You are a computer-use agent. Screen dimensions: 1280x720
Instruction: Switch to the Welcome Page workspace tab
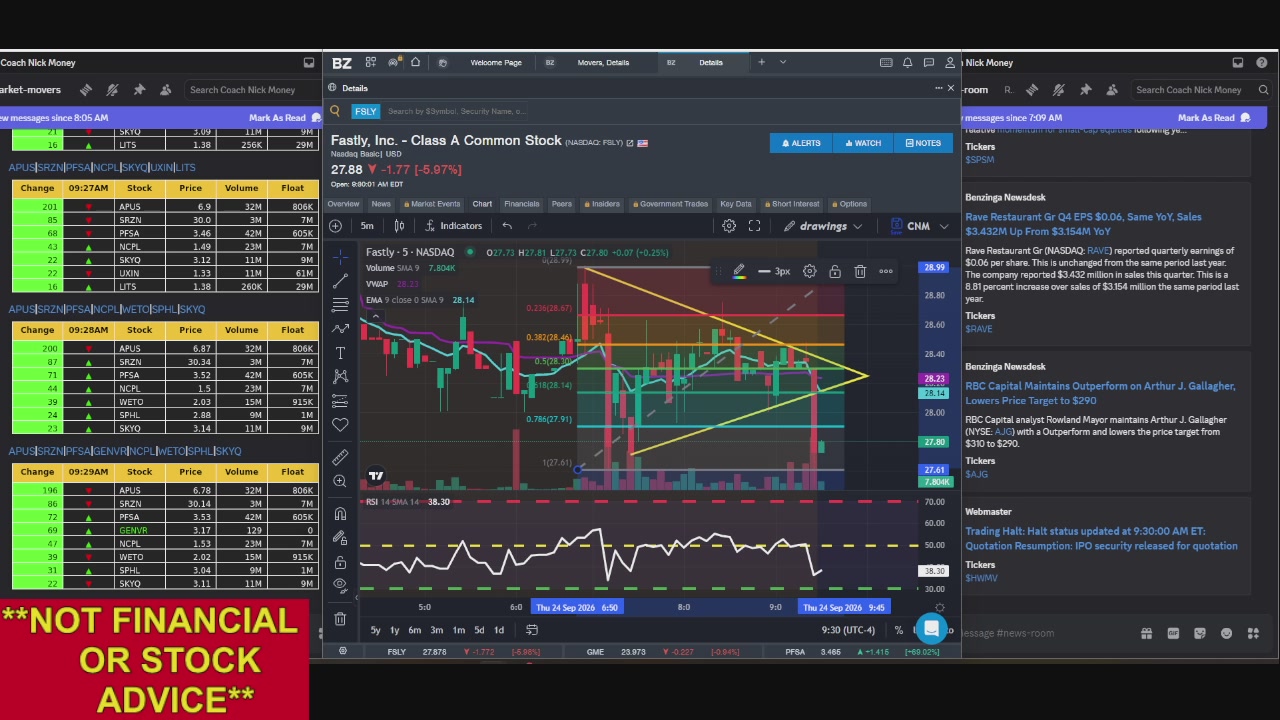pyautogui.click(x=496, y=62)
